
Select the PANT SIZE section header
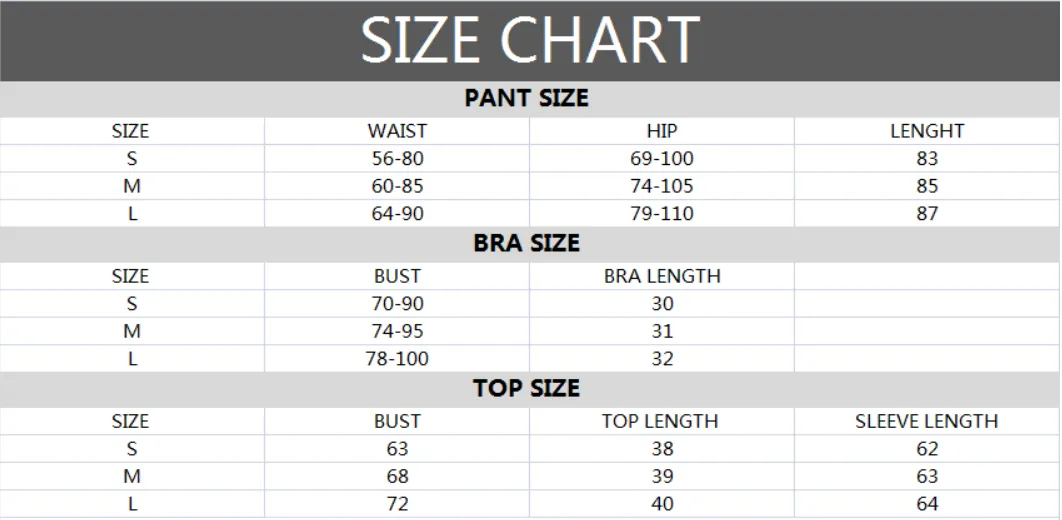click(530, 99)
